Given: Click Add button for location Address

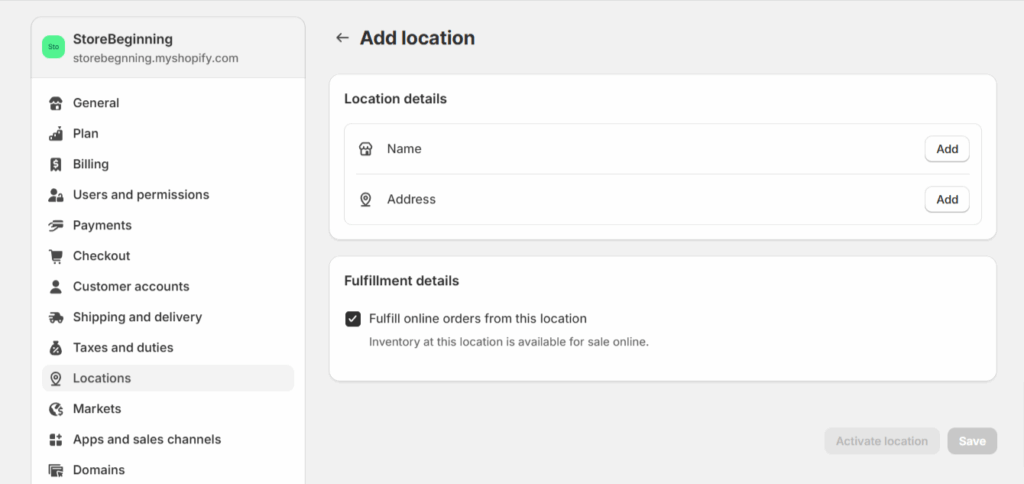Looking at the screenshot, I should (946, 199).
